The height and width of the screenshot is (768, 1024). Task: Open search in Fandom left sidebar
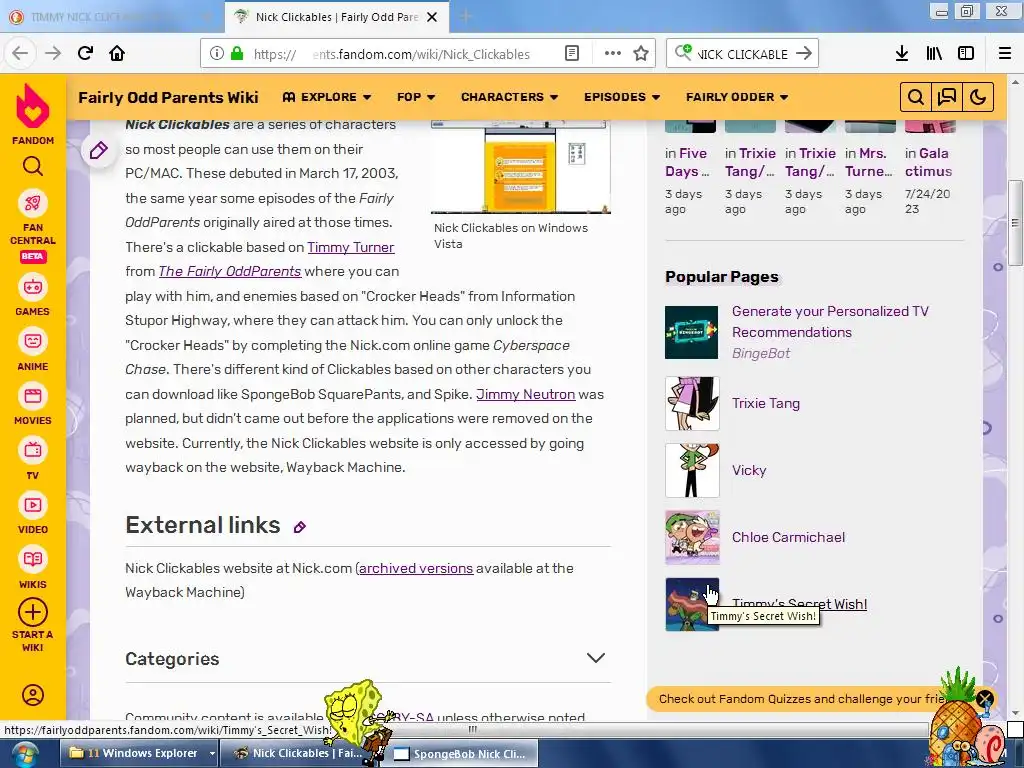click(x=33, y=167)
